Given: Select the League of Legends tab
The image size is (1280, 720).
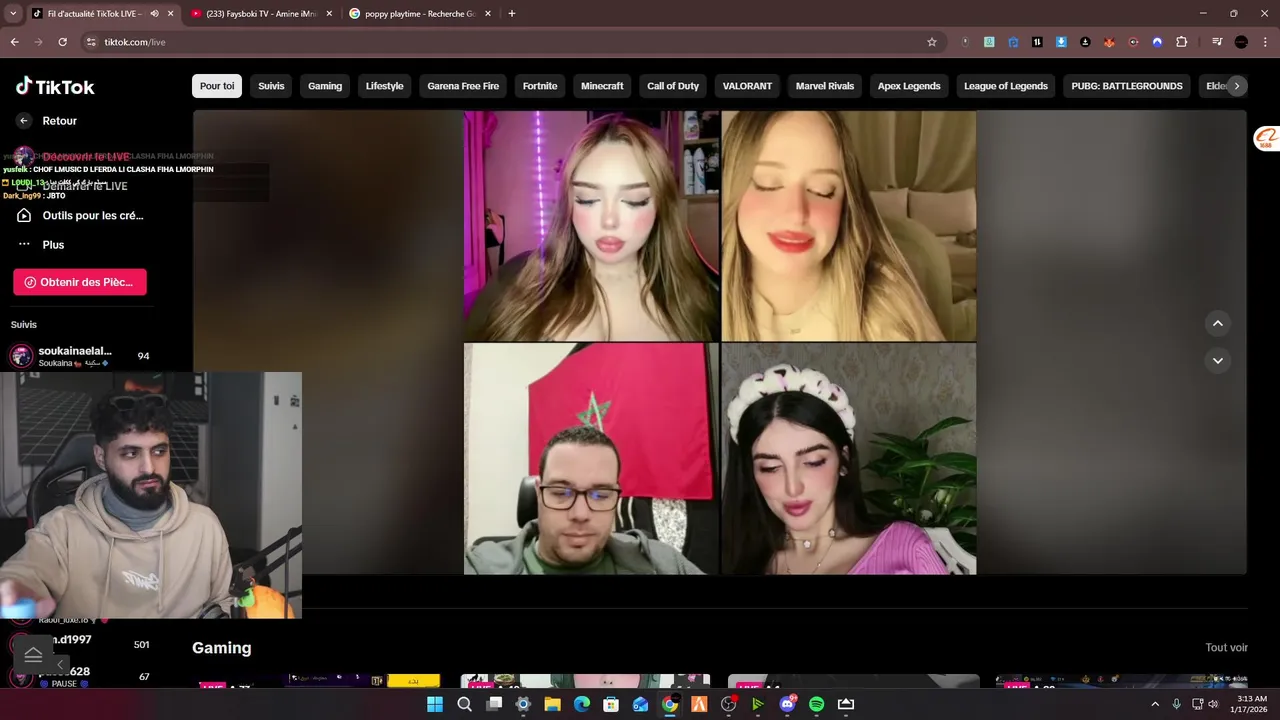Looking at the screenshot, I should pyautogui.click(x=1006, y=86).
